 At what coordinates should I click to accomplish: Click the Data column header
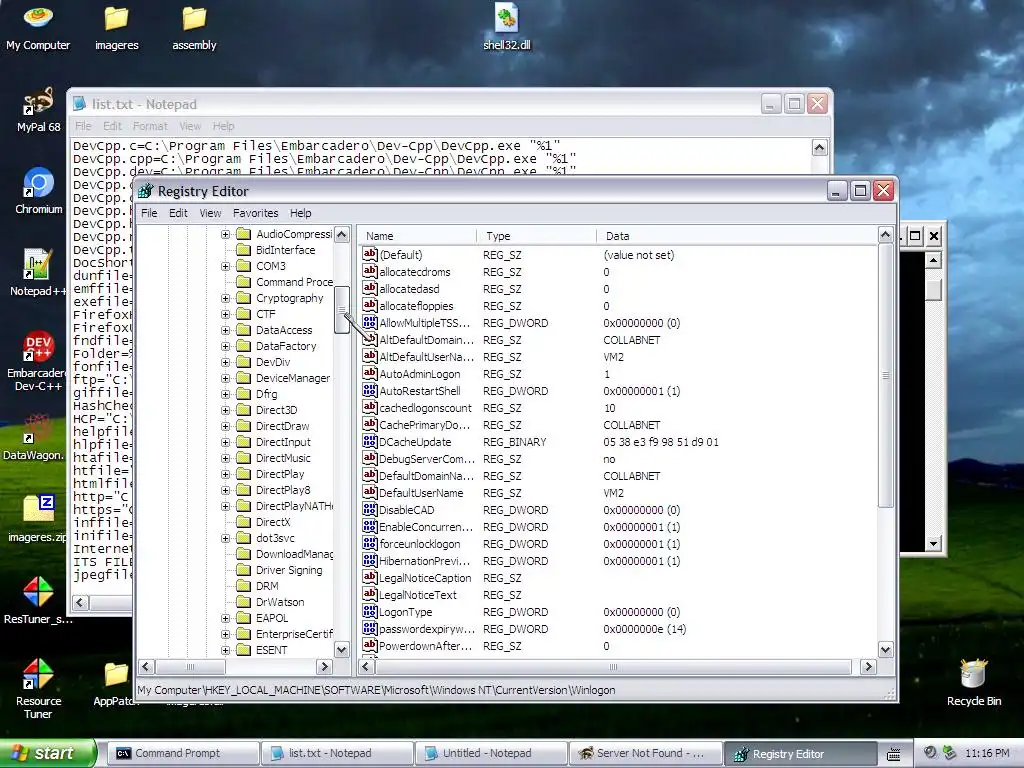736,236
